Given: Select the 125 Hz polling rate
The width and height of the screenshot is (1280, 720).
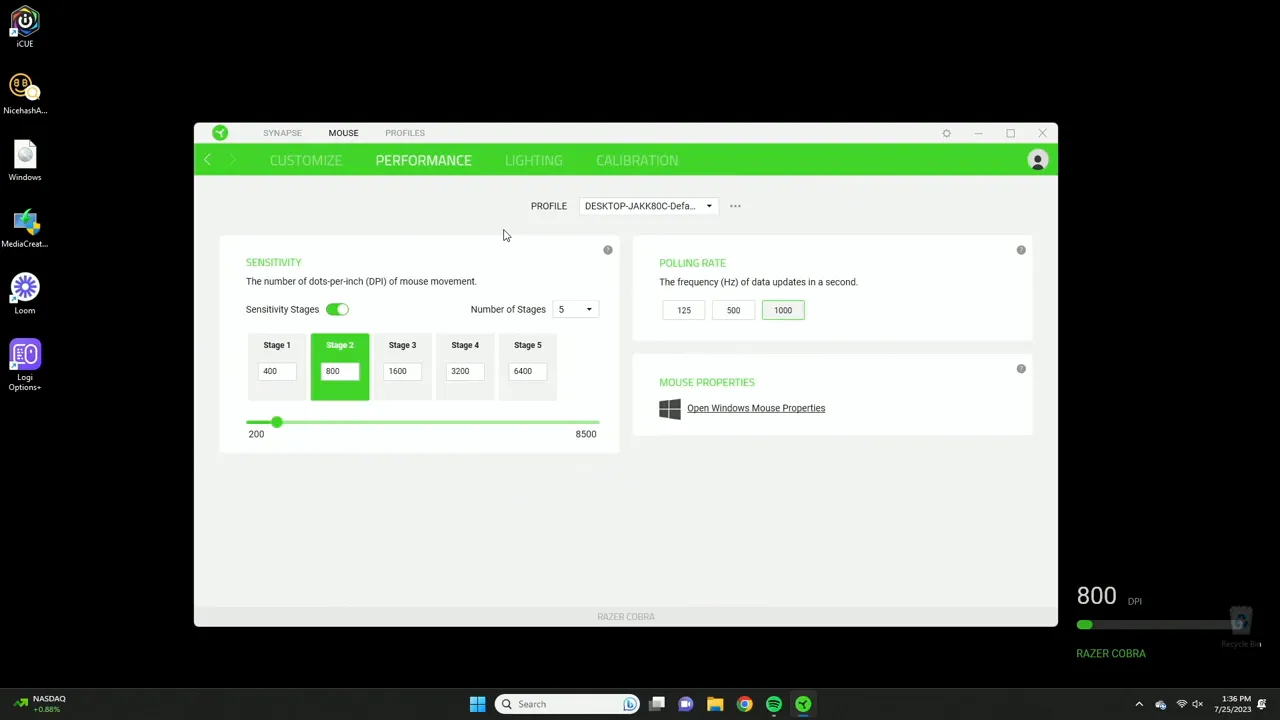Looking at the screenshot, I should (x=683, y=310).
